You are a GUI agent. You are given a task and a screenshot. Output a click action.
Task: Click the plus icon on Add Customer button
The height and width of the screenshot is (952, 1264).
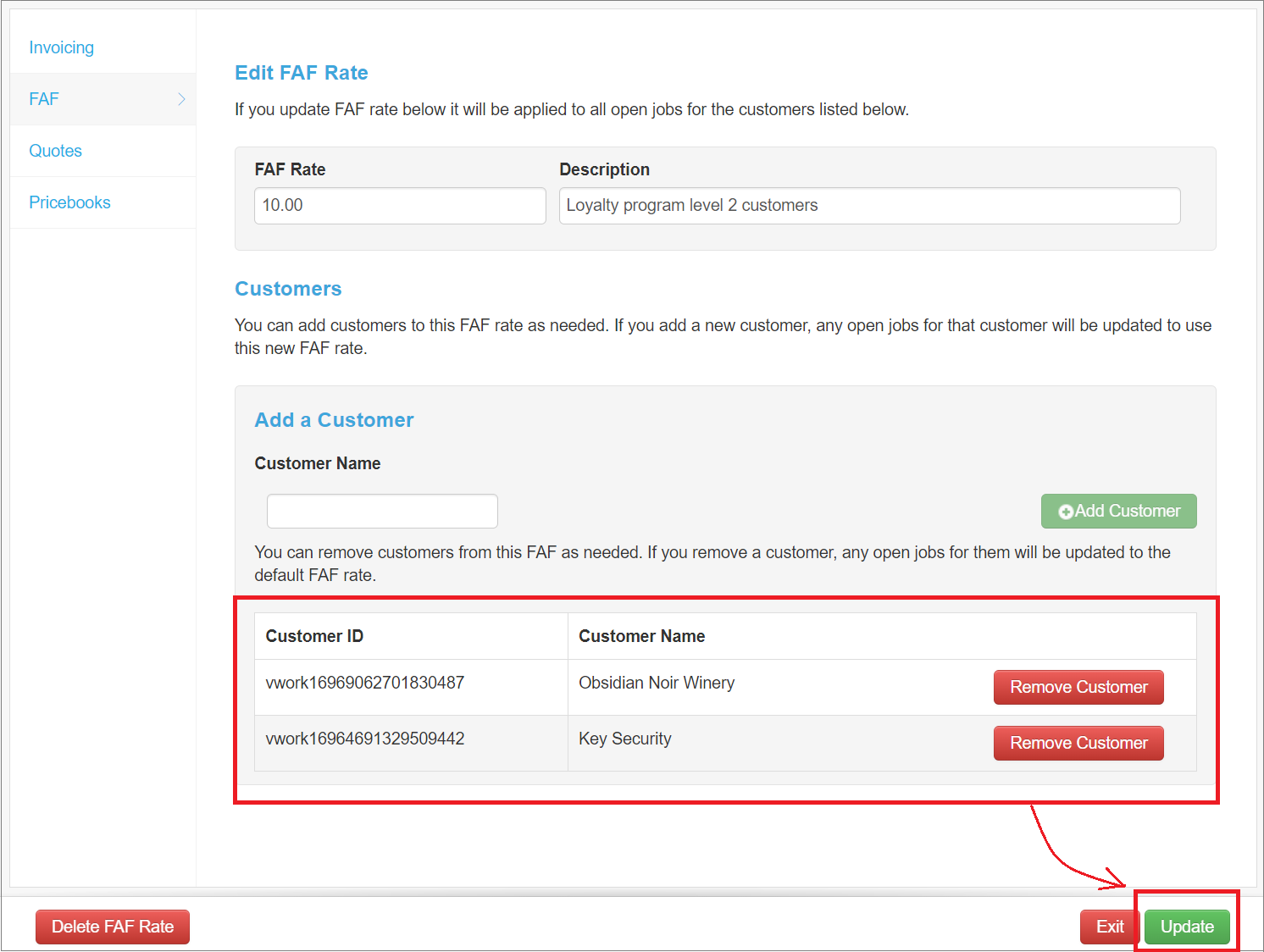click(1065, 511)
